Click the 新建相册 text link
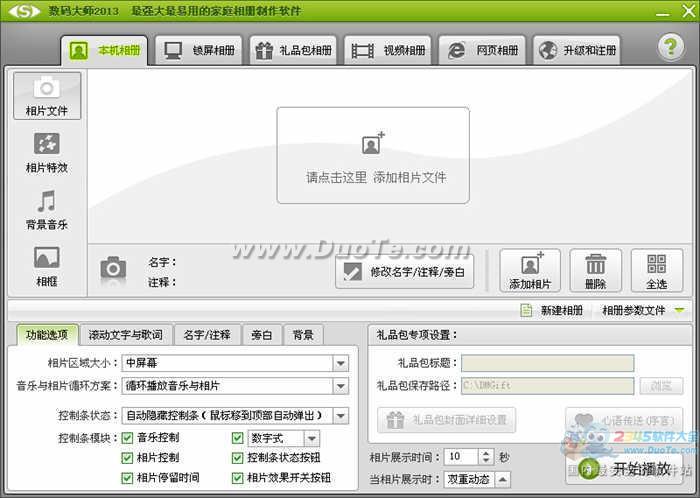The height and width of the screenshot is (498, 700). tap(562, 310)
